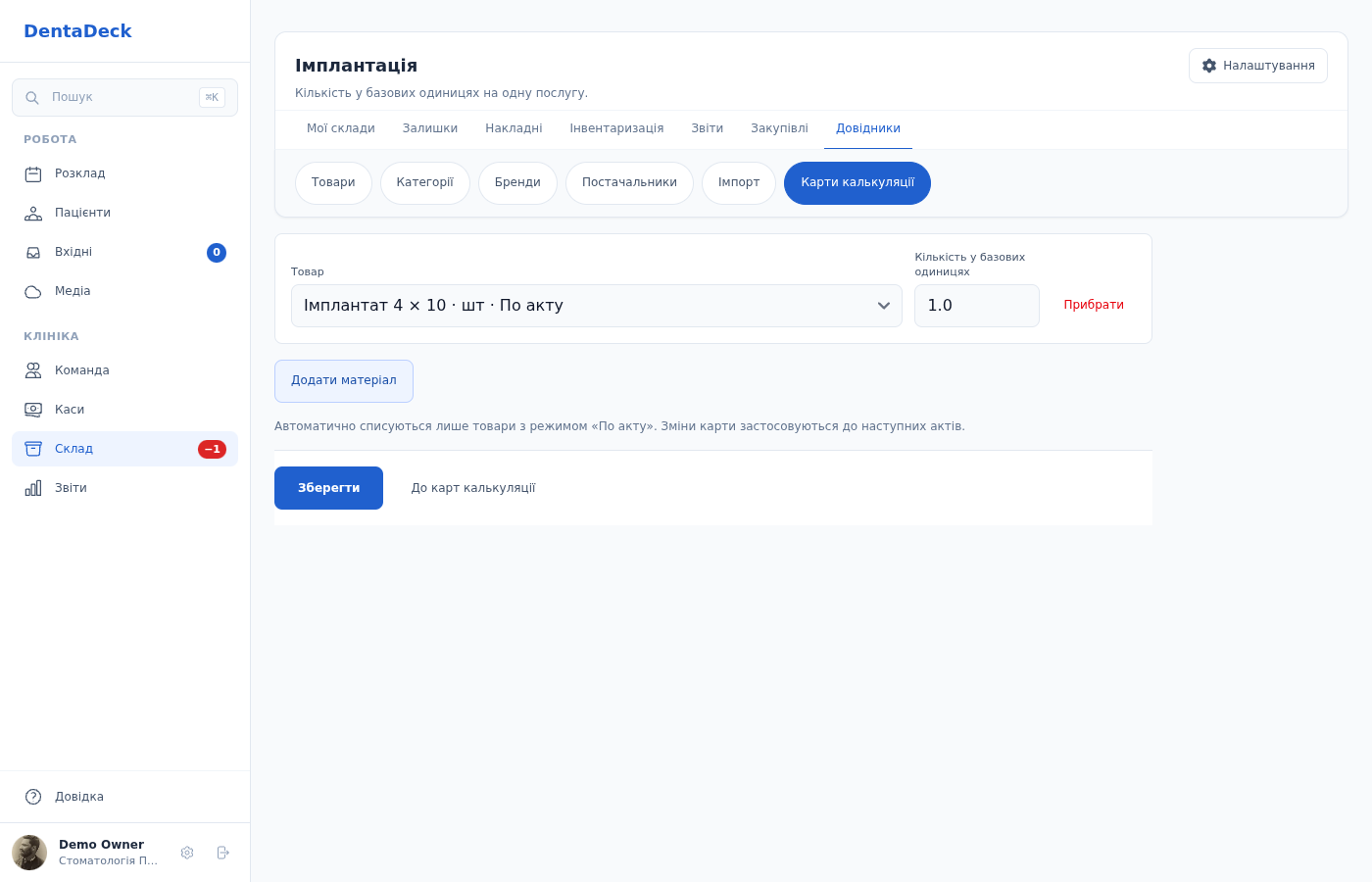Click the Вхідні inbox icon
The width and height of the screenshot is (1372, 882).
click(x=33, y=253)
